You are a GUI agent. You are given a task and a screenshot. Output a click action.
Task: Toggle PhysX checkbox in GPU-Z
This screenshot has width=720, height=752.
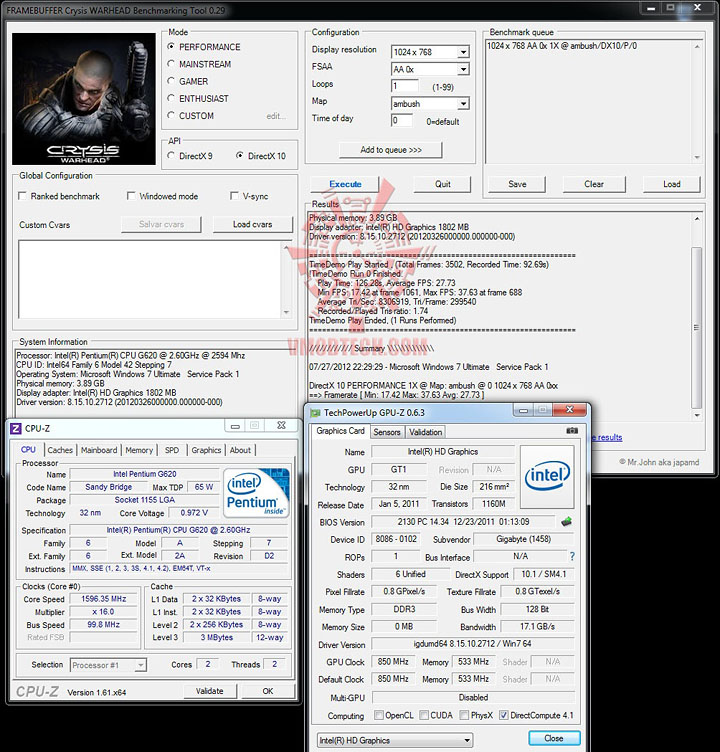(x=464, y=715)
